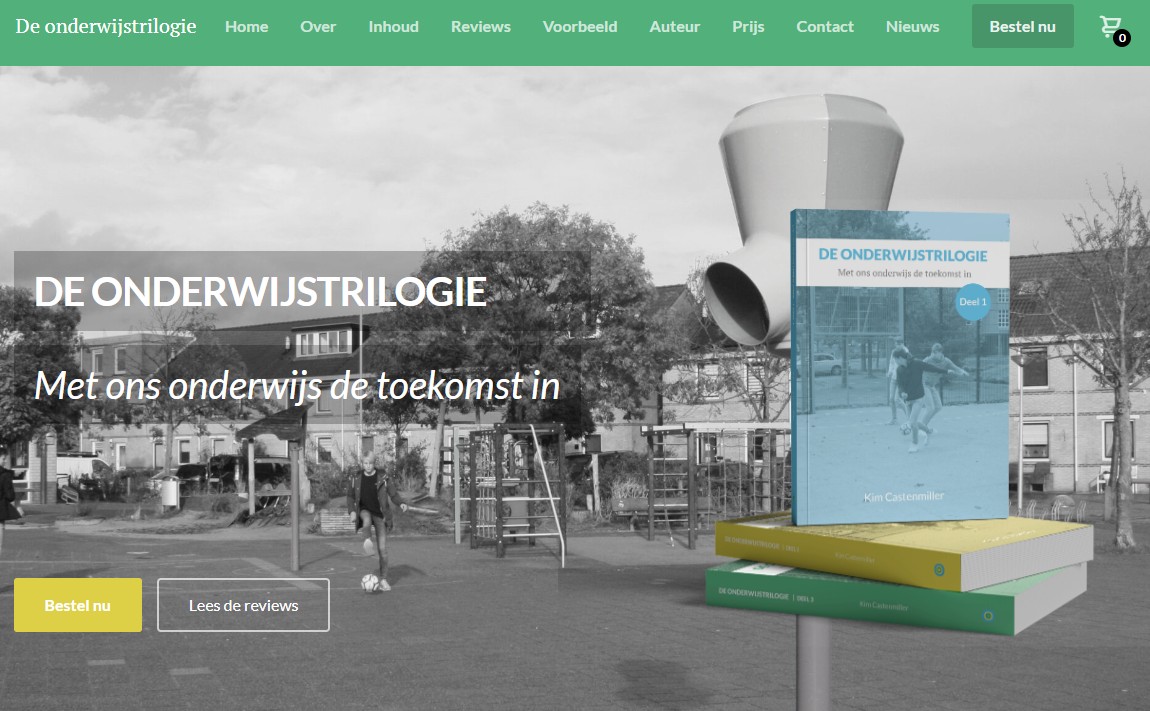
Task: Select Reviews in the navigation bar
Action: [480, 27]
